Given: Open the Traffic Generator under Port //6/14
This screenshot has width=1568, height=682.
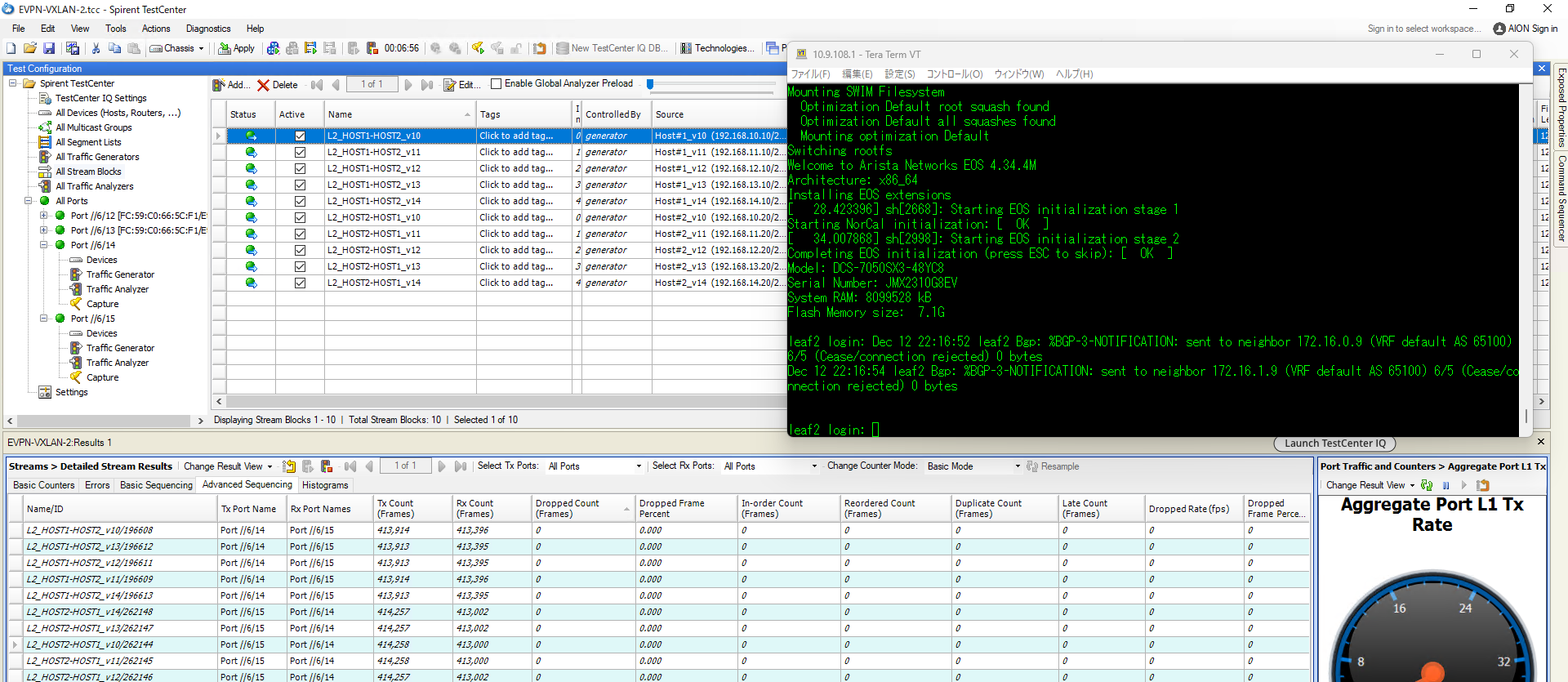Looking at the screenshot, I should point(120,274).
